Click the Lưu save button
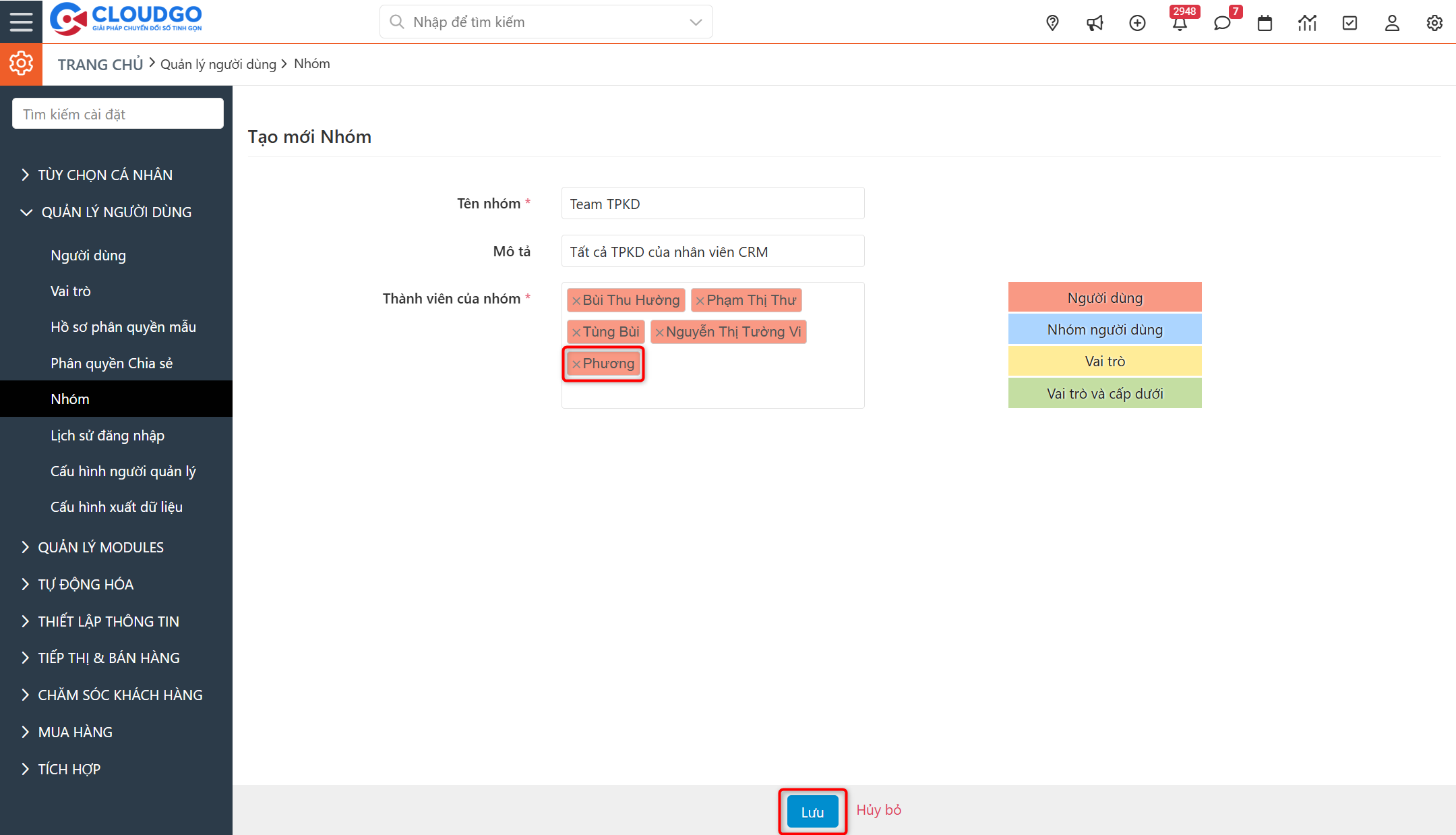The width and height of the screenshot is (1456, 835). 812,812
